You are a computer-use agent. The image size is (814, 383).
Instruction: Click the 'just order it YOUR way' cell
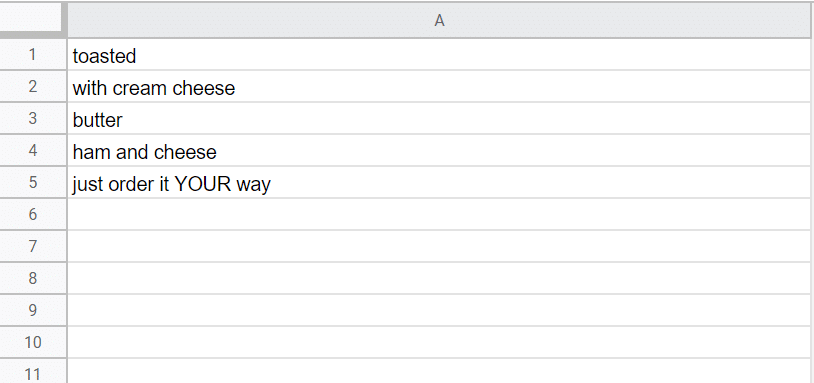[x=439, y=183]
